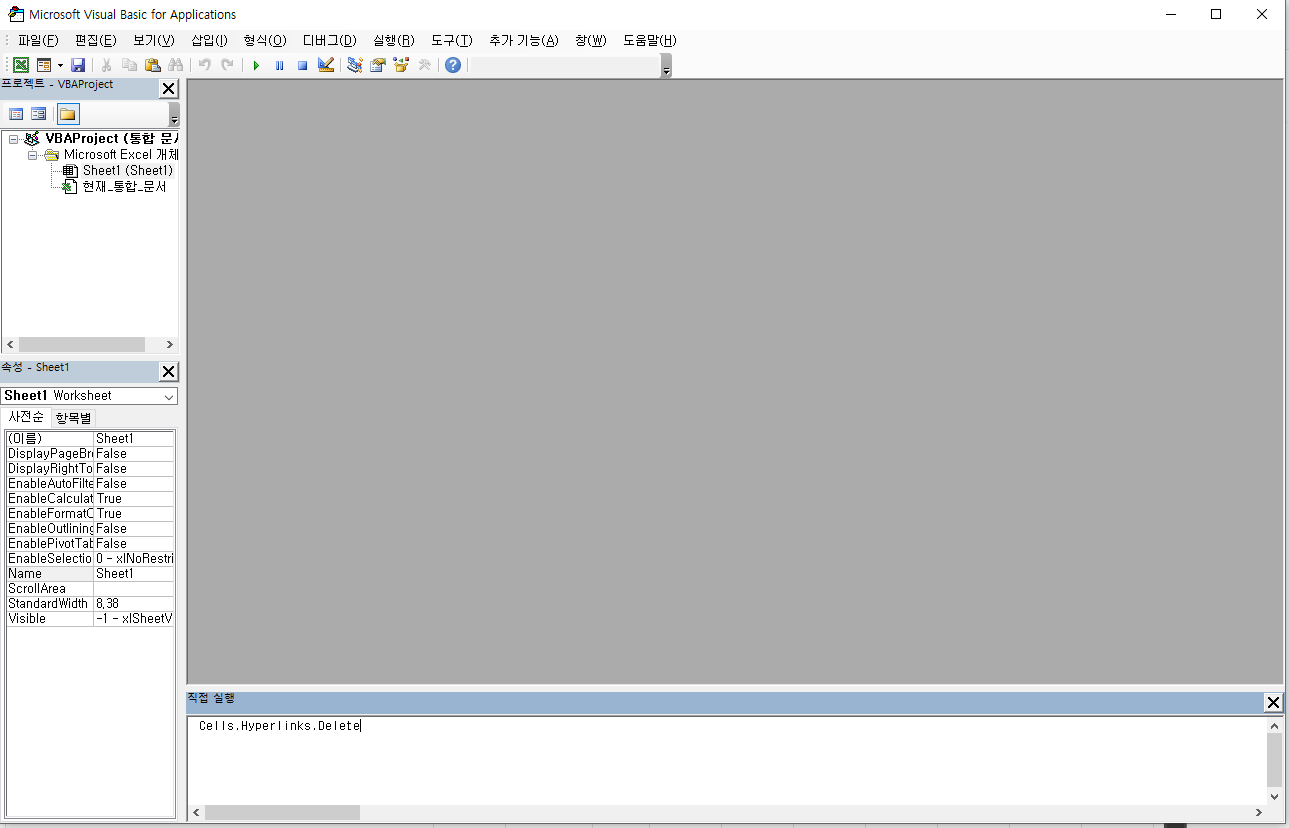Close the 직접 실행 immediate window

pos(1273,702)
